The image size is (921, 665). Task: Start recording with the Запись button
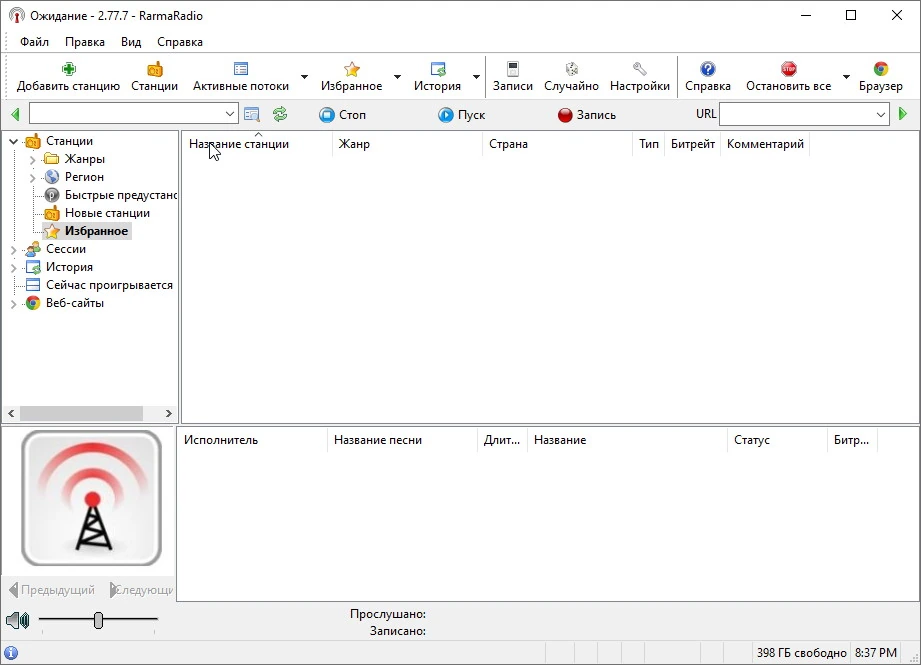pyautogui.click(x=587, y=115)
